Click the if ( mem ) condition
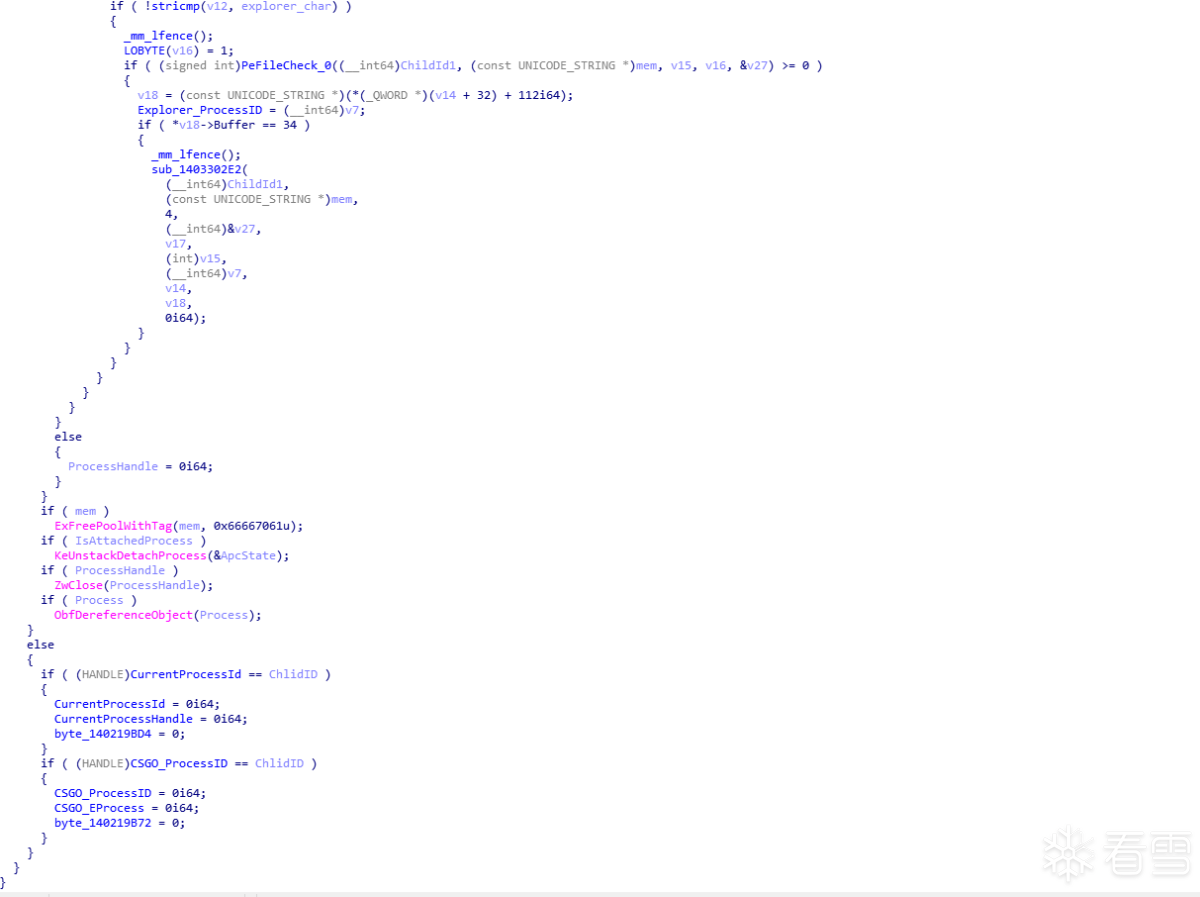The image size is (1200, 897). [75, 511]
